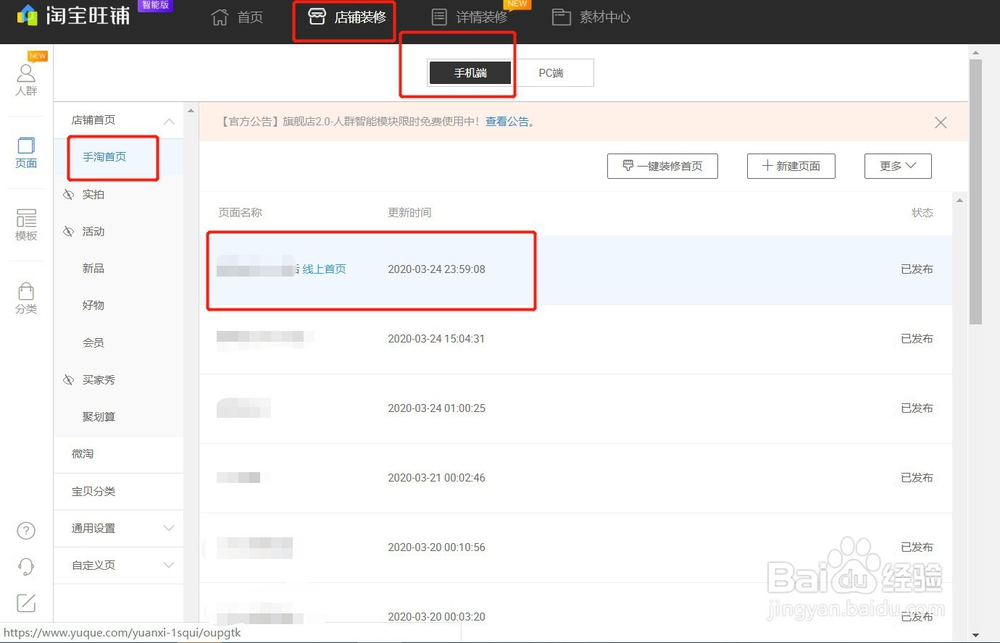Click the feedback pen icon at bottom left
Screen dimensions: 1000x643
(25, 603)
